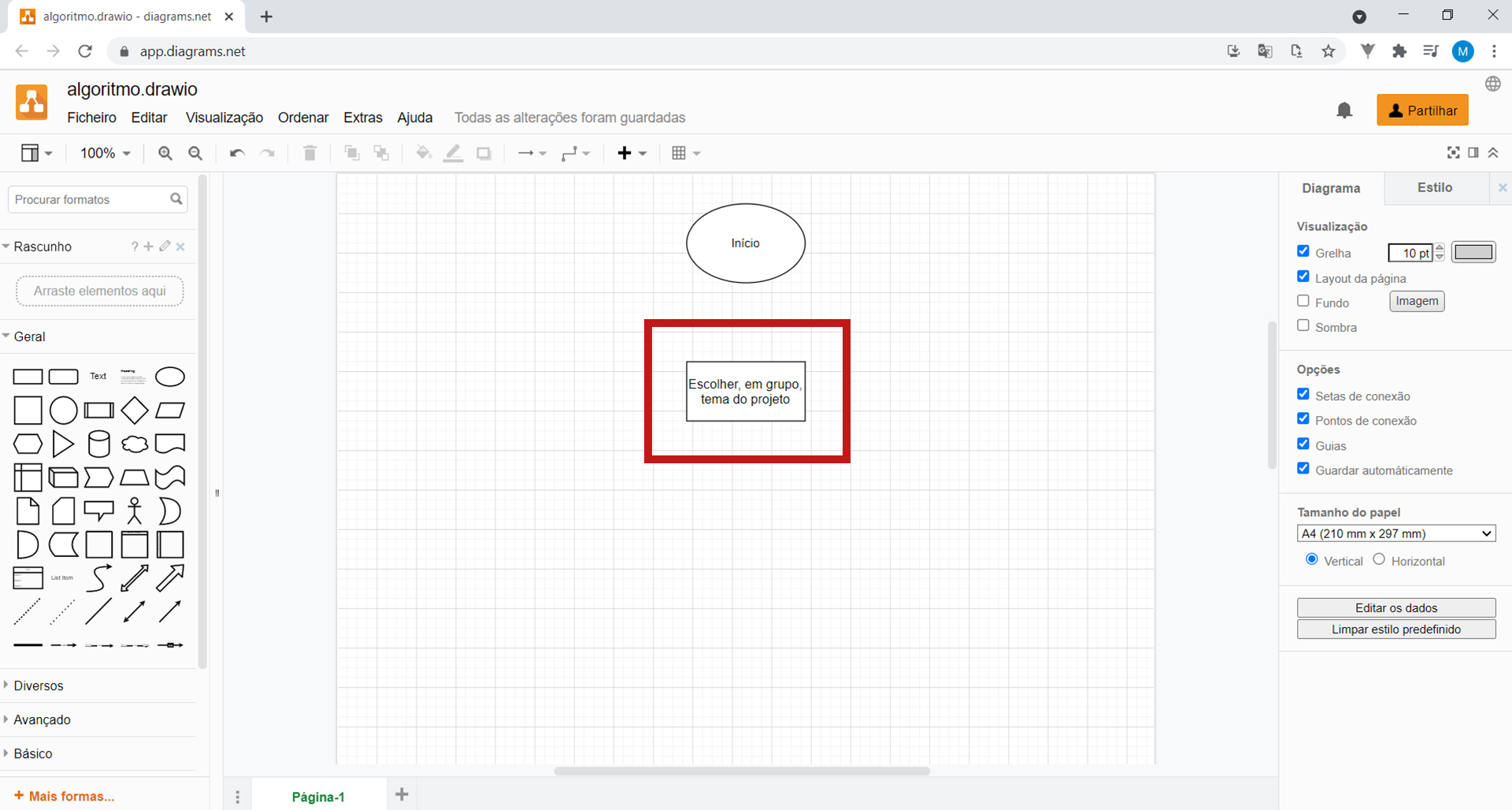Open the connection arrow style dropdown

point(532,153)
